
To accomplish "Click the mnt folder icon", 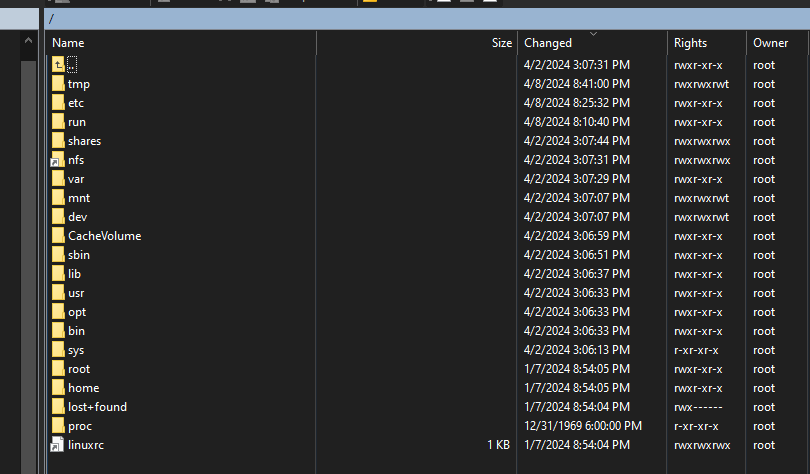I will point(58,198).
